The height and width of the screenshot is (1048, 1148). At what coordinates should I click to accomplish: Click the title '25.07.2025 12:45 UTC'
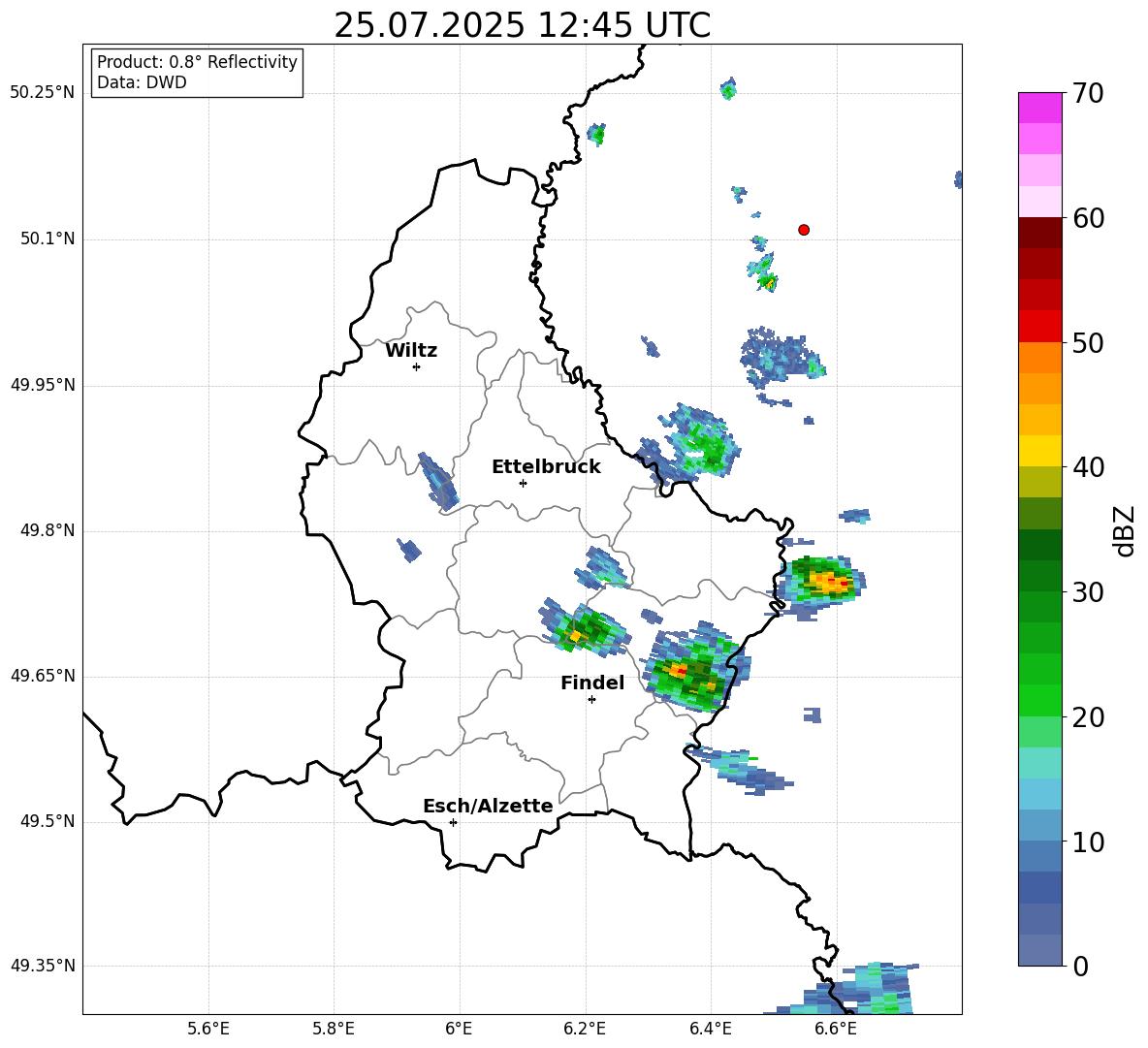pyautogui.click(x=522, y=25)
